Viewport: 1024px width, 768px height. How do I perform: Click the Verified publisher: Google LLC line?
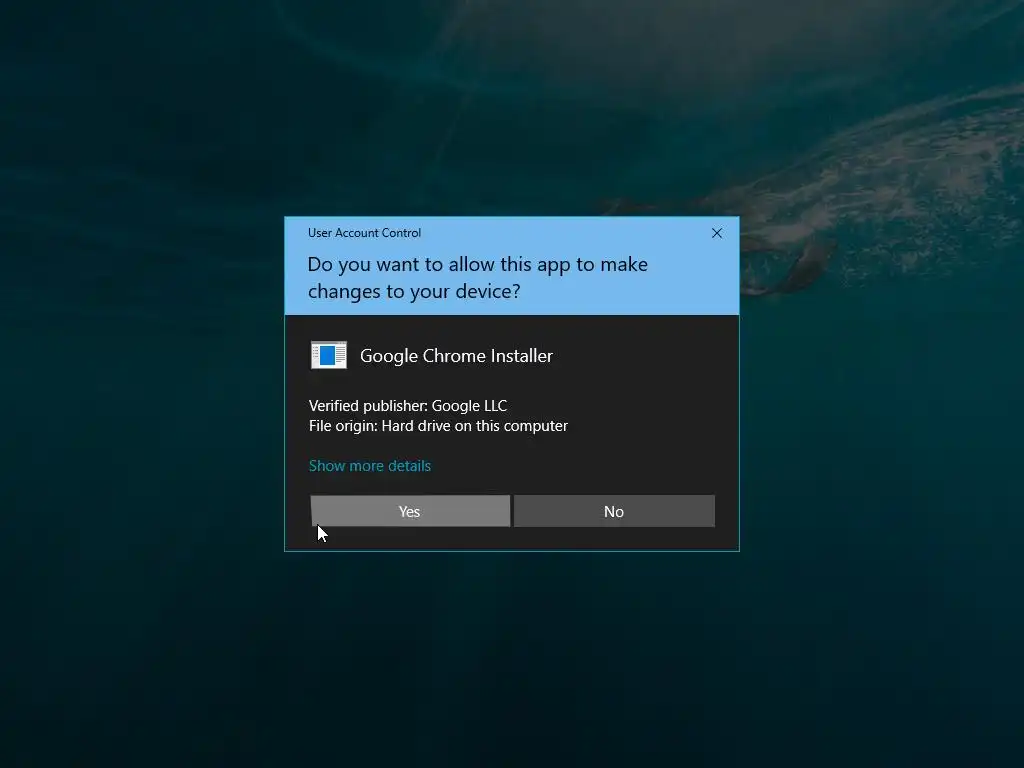pyautogui.click(x=408, y=406)
